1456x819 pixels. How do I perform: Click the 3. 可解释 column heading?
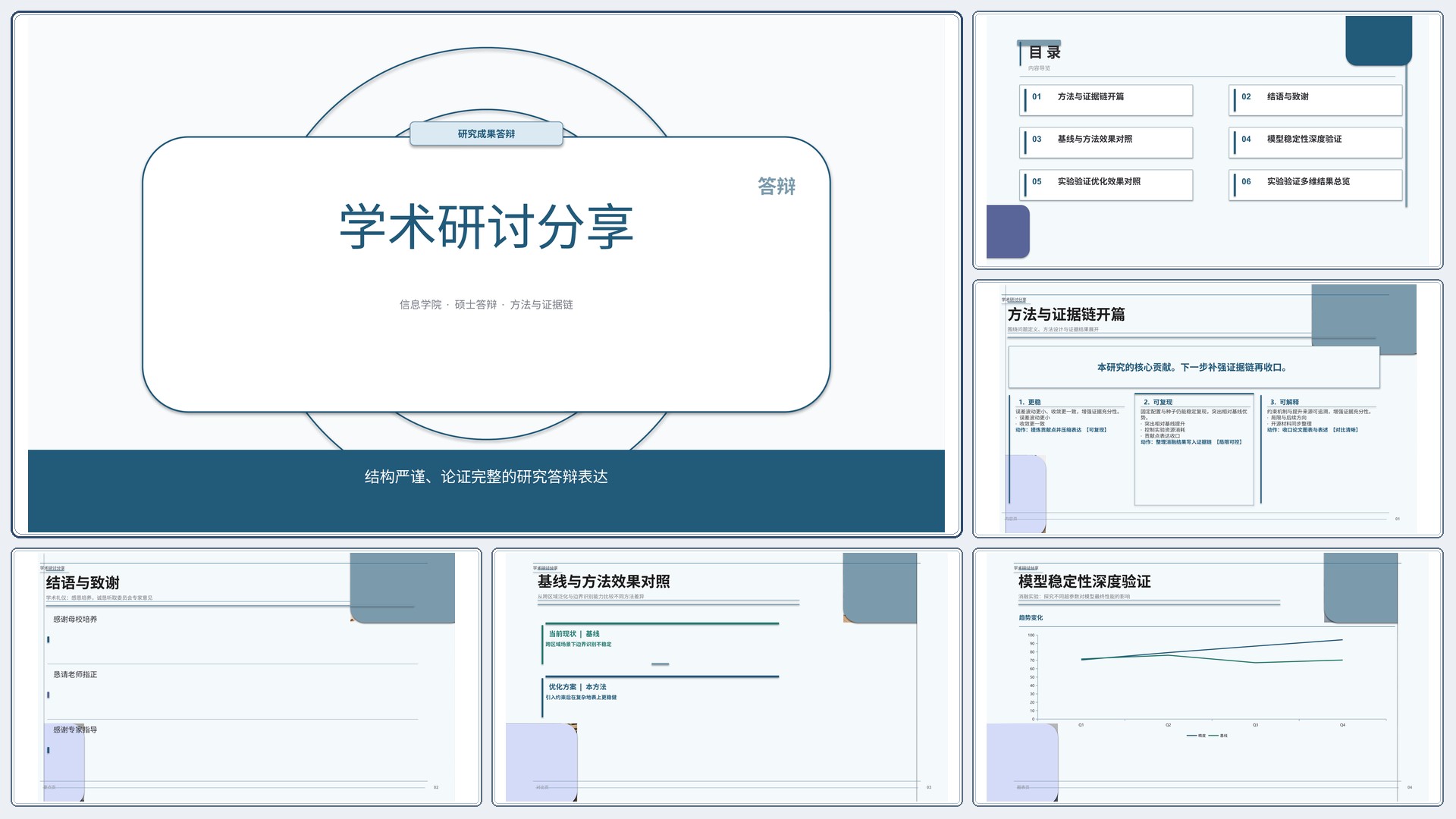pyautogui.click(x=1285, y=402)
